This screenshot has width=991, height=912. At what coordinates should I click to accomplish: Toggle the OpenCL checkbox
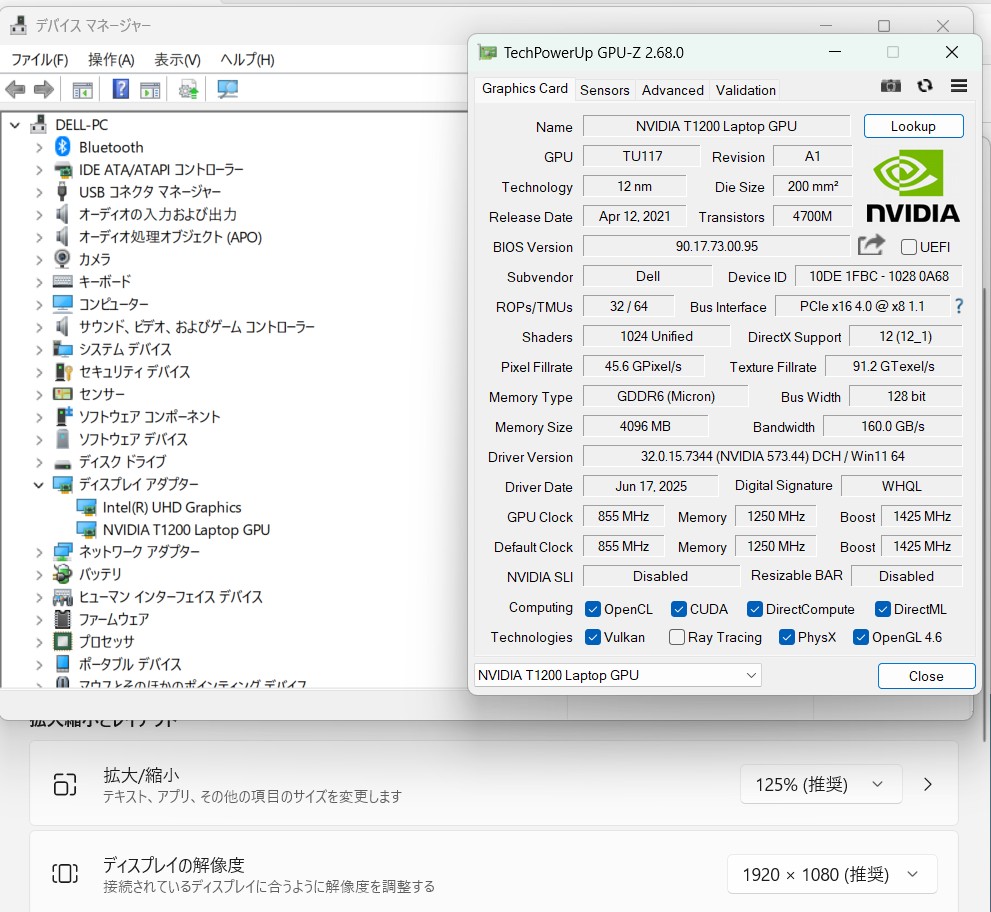tap(592, 609)
